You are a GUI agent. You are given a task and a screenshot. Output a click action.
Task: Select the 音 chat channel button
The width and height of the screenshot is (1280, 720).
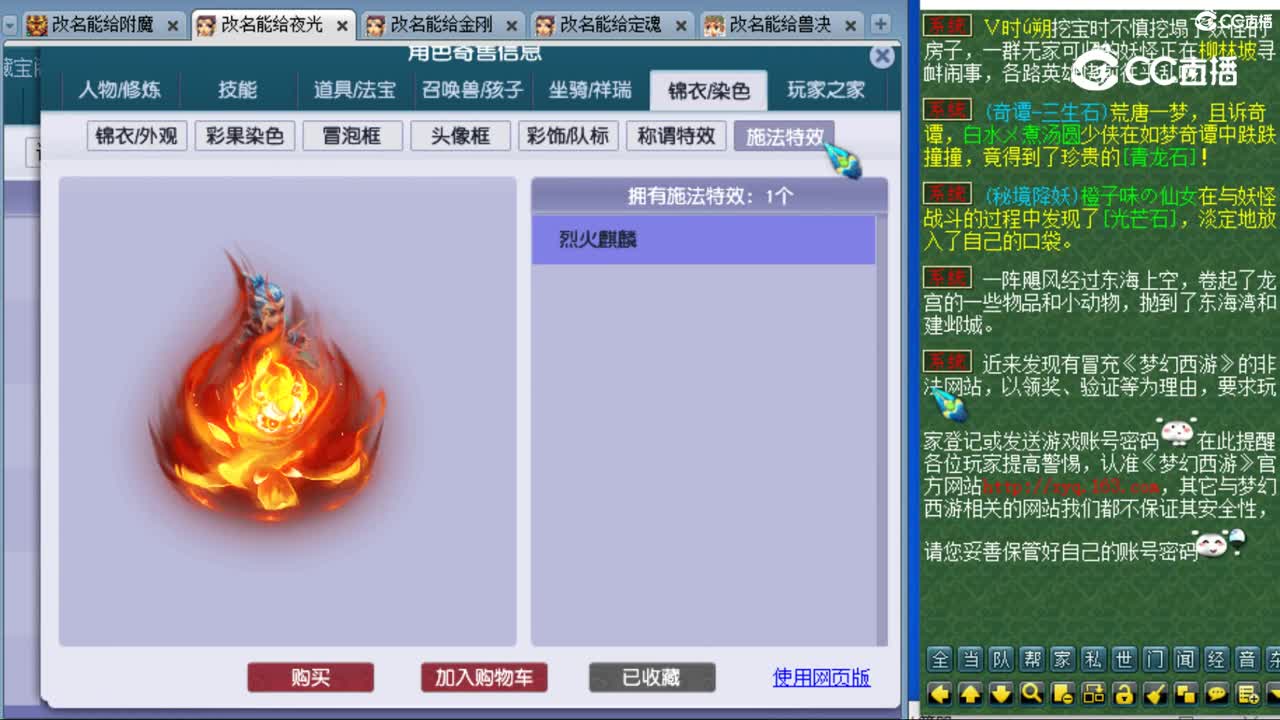(x=1247, y=660)
